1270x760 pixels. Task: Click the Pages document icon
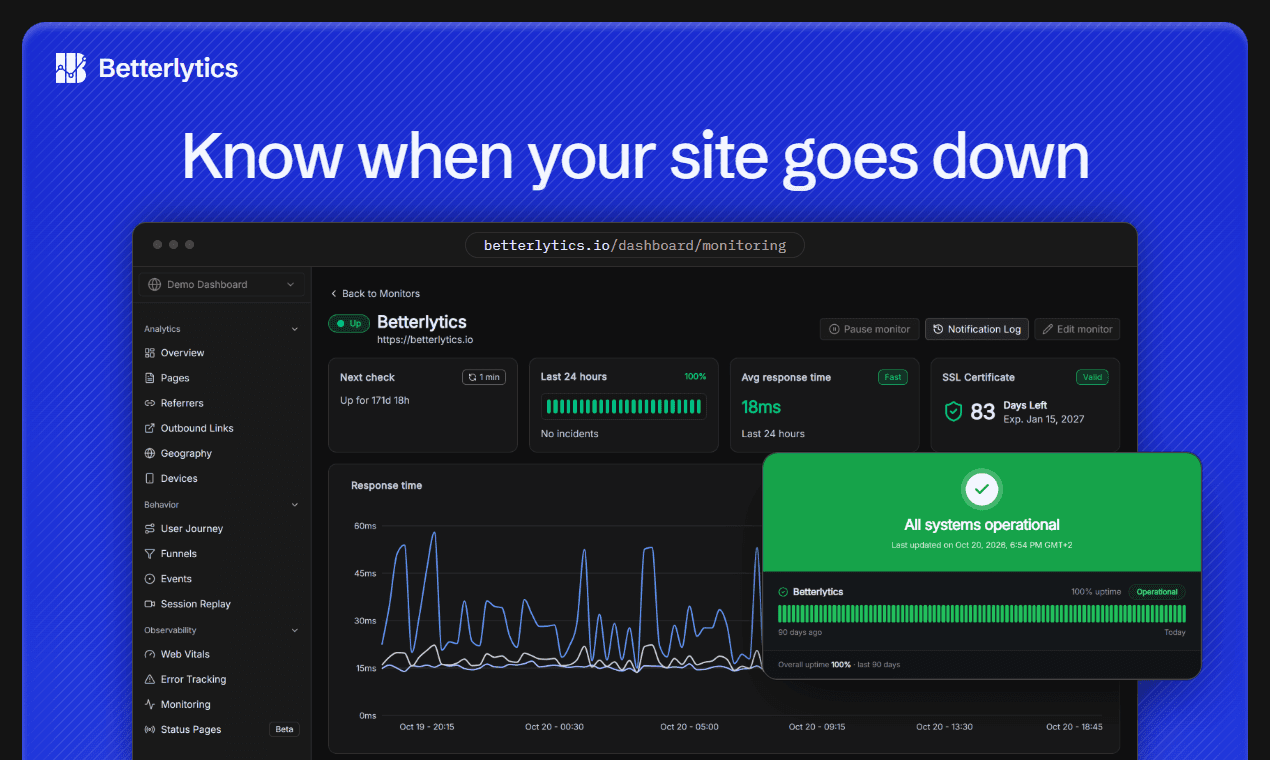pyautogui.click(x=150, y=378)
